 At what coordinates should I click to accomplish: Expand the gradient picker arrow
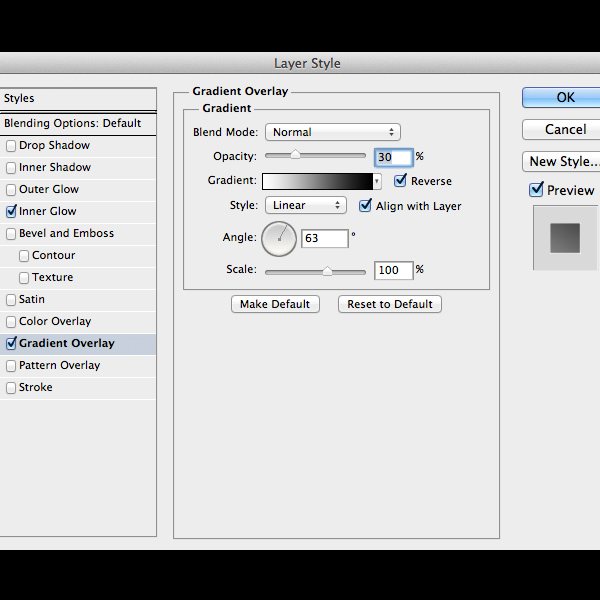[377, 181]
